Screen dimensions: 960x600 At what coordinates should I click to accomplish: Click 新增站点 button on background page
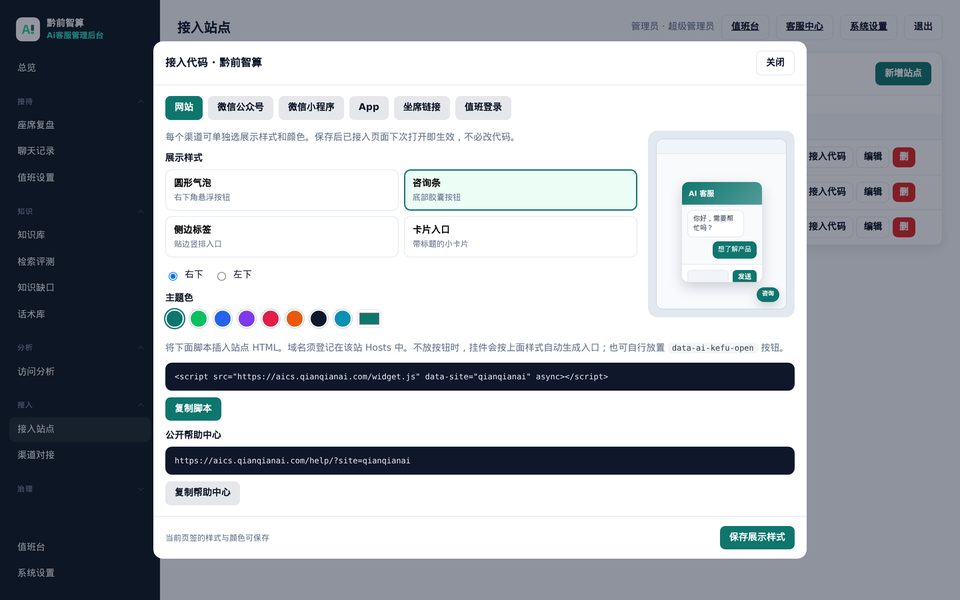[903, 73]
